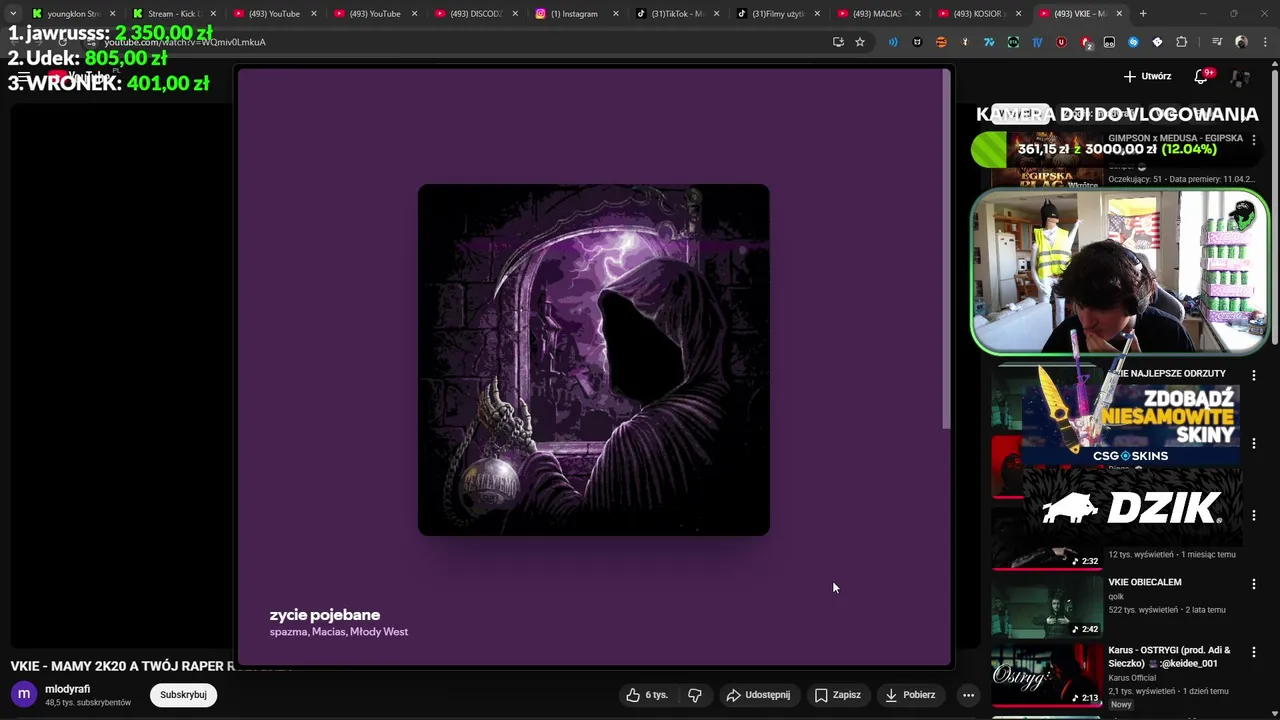The height and width of the screenshot is (720, 1280).
Task: Click the dislike thumbs-down button
Action: (x=695, y=695)
